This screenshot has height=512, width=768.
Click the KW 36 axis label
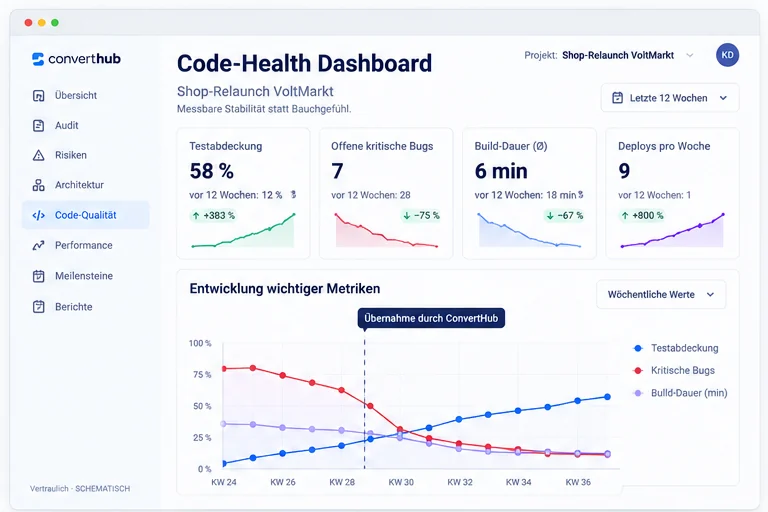[x=578, y=482]
